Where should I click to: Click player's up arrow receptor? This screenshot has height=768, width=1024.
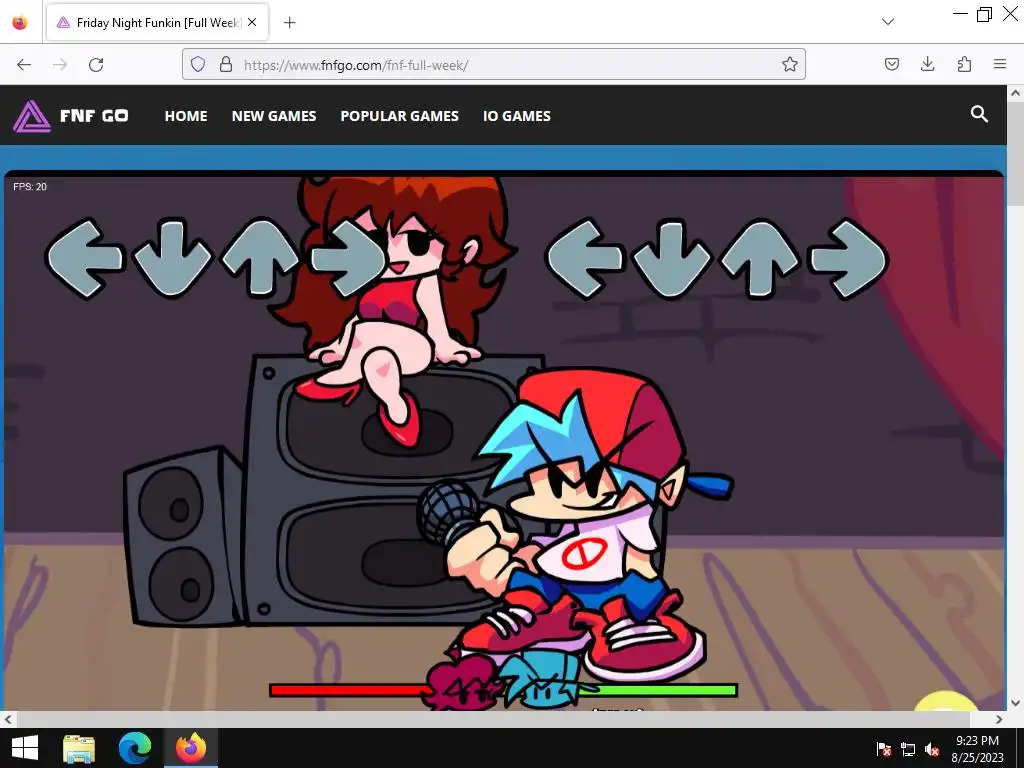click(760, 259)
